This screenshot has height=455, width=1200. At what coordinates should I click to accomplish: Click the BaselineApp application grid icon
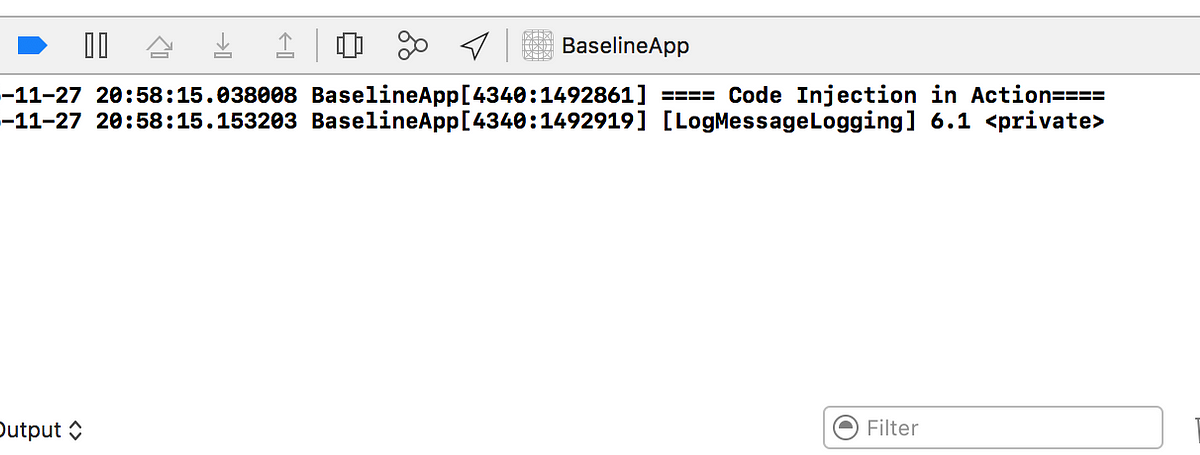click(x=538, y=45)
